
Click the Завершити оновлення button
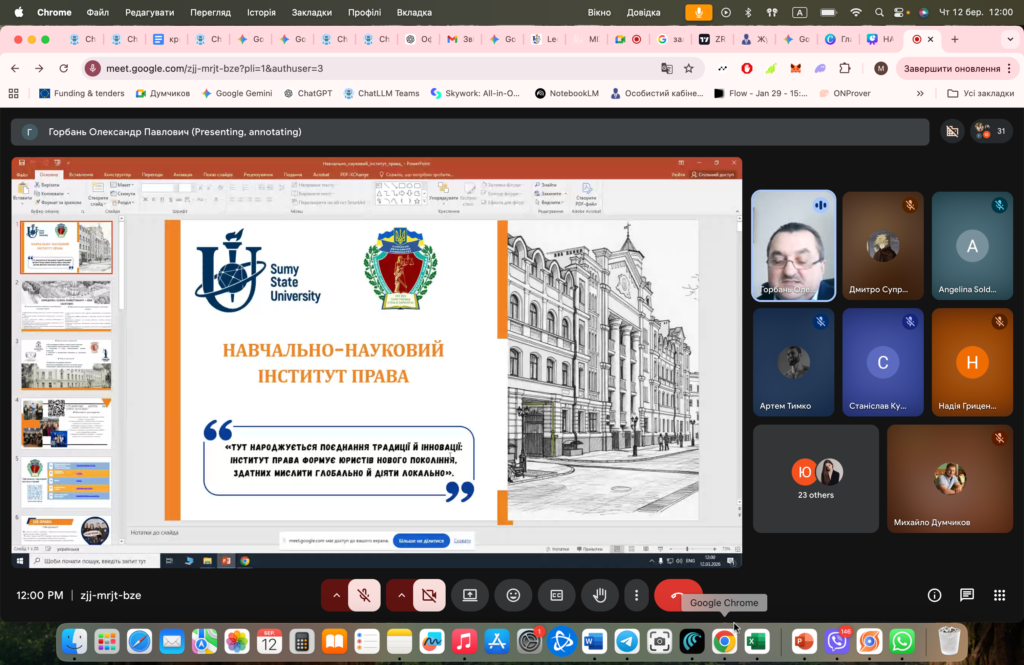tap(950, 68)
